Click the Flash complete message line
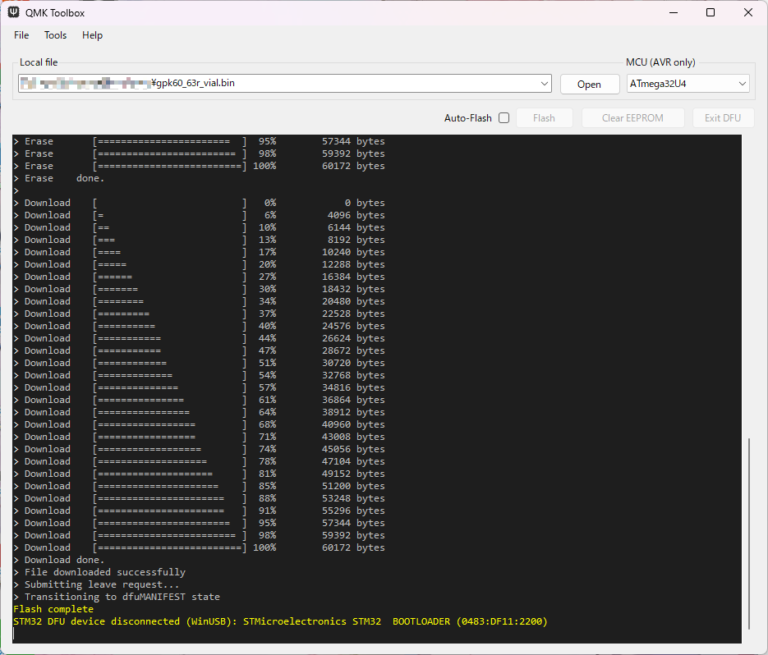The image size is (768, 655). (53, 609)
